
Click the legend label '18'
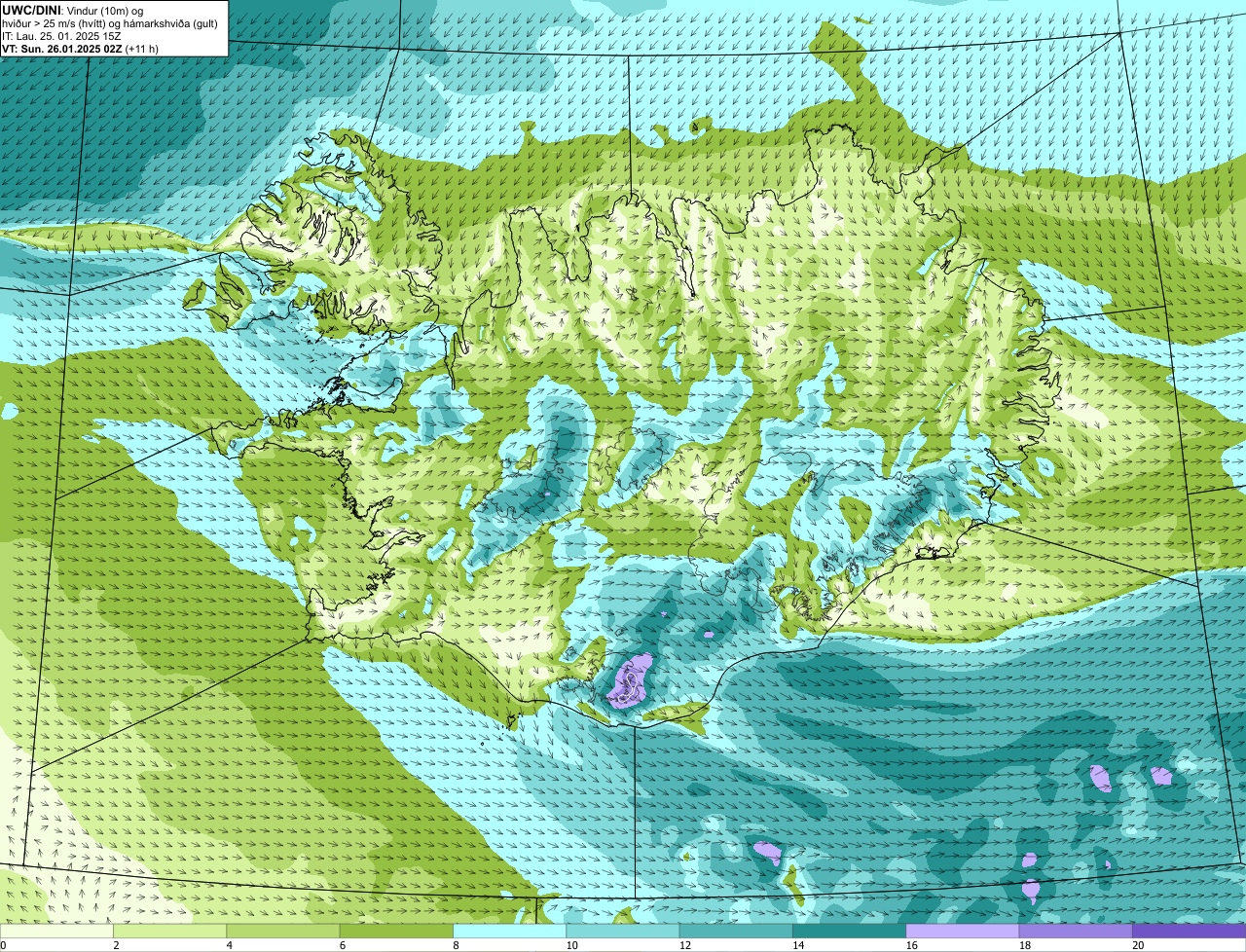pyautogui.click(x=1025, y=945)
